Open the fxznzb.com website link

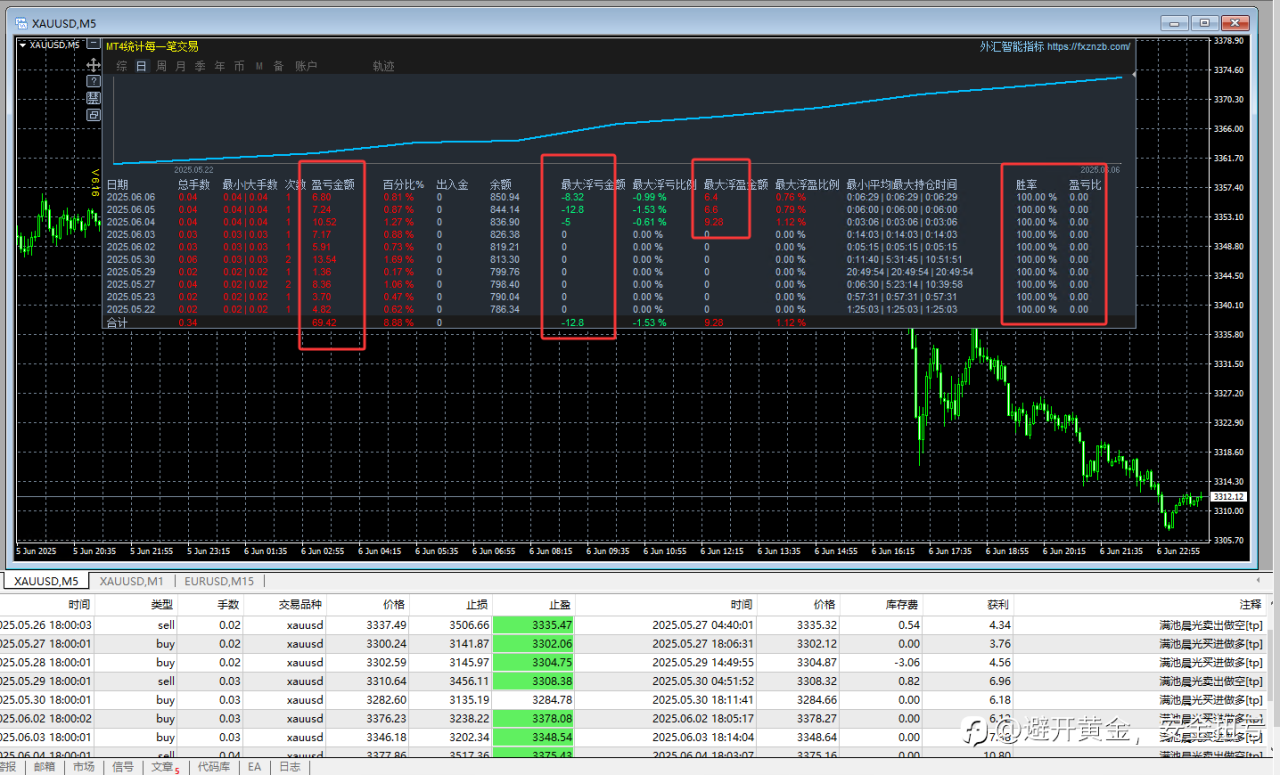(x=1088, y=46)
